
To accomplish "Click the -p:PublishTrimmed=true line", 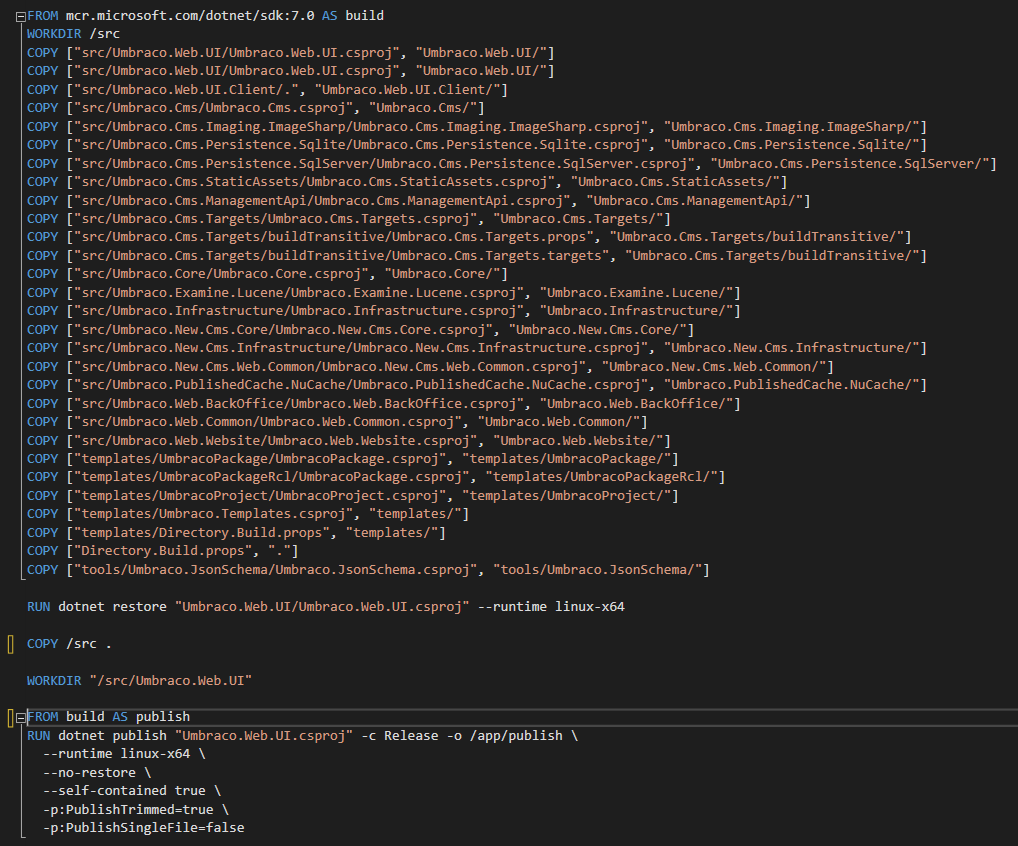I will coord(136,810).
